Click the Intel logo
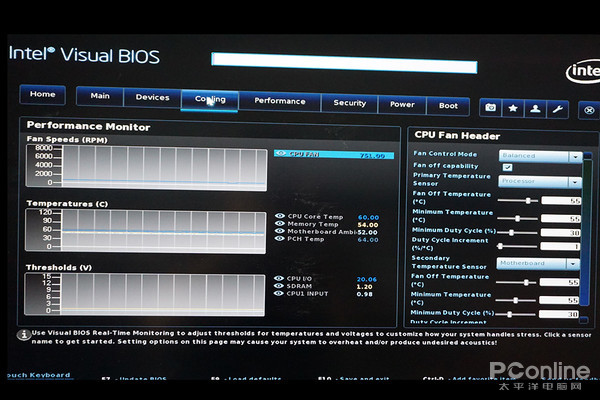 584,71
